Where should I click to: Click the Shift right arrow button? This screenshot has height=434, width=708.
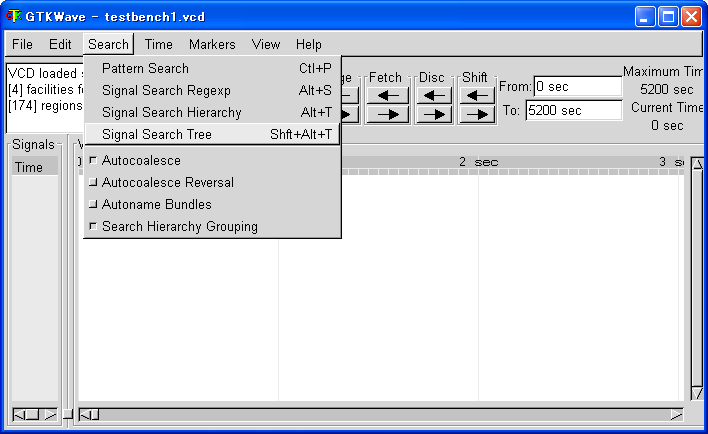point(477,115)
